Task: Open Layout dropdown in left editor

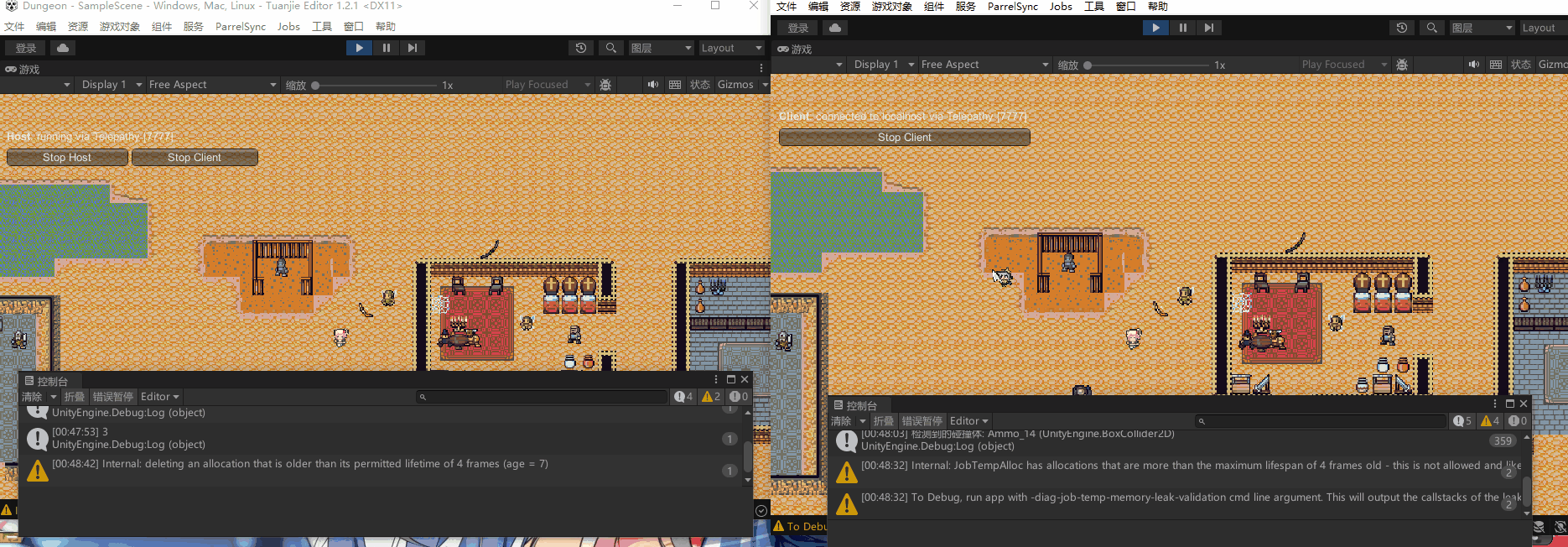Action: pyautogui.click(x=731, y=48)
